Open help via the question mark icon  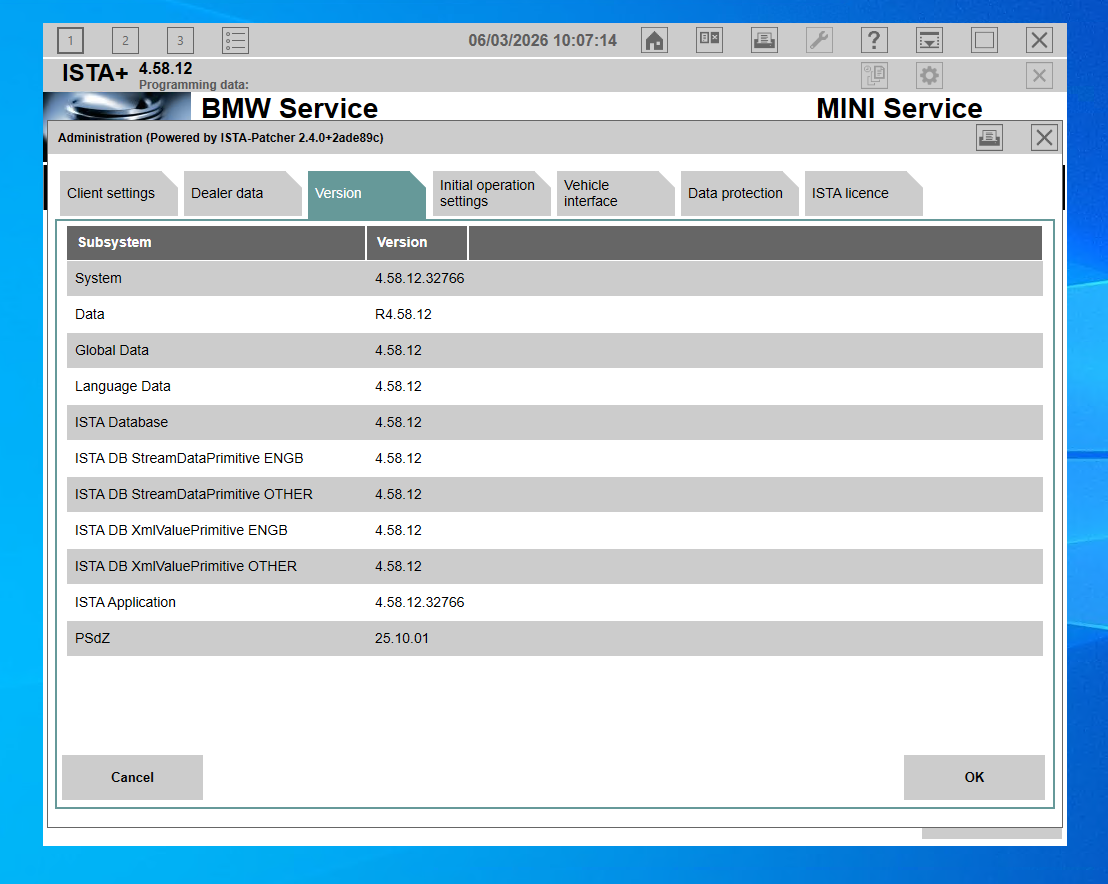tap(874, 40)
